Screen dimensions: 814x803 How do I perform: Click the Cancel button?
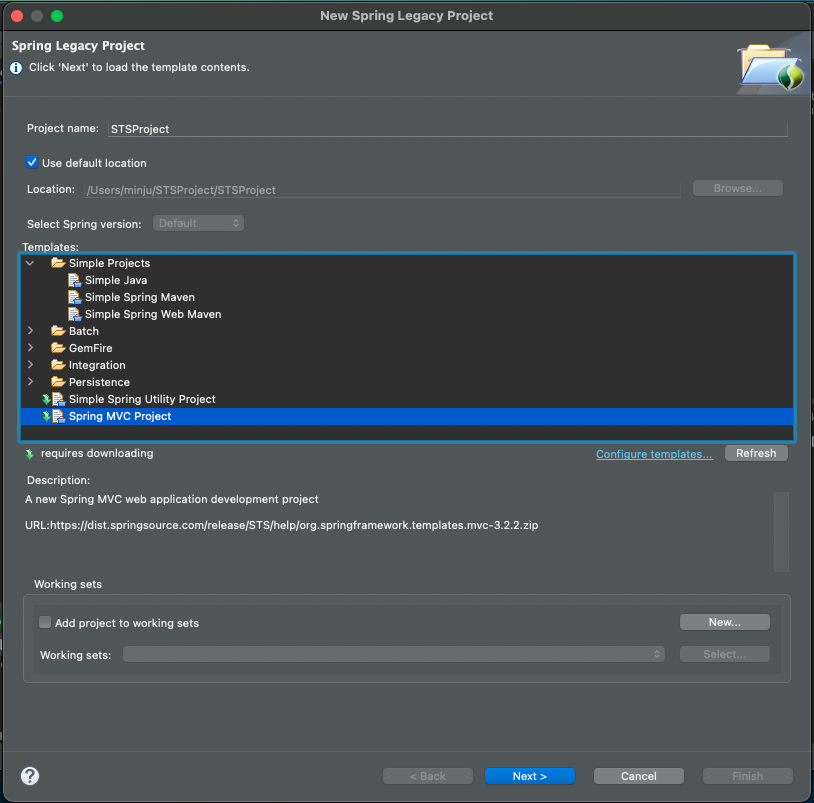pos(639,776)
